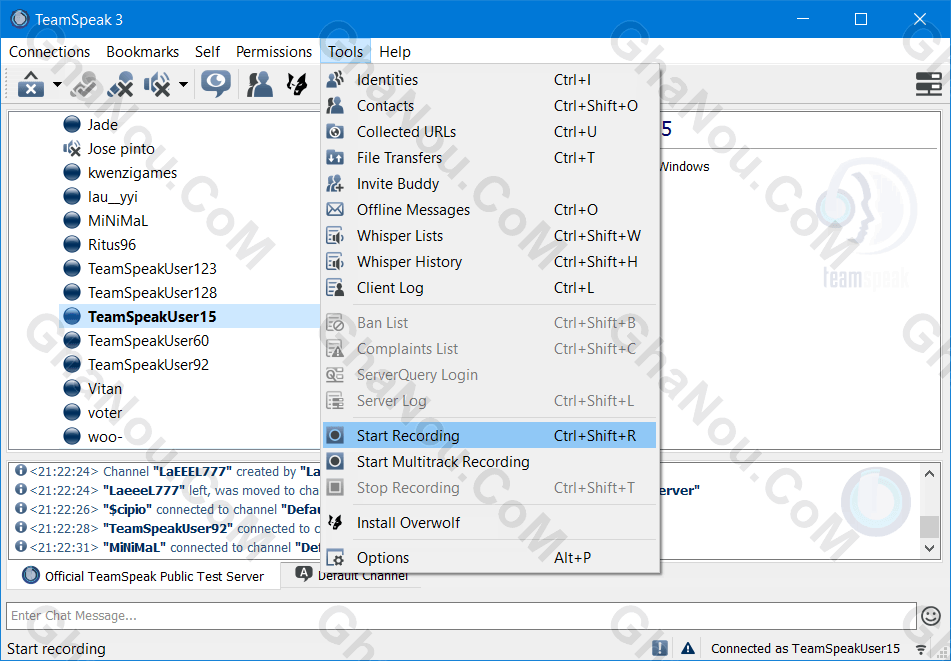Select user MiNiMaL in channel tree
Viewport: 951px width, 661px height.
tap(118, 221)
